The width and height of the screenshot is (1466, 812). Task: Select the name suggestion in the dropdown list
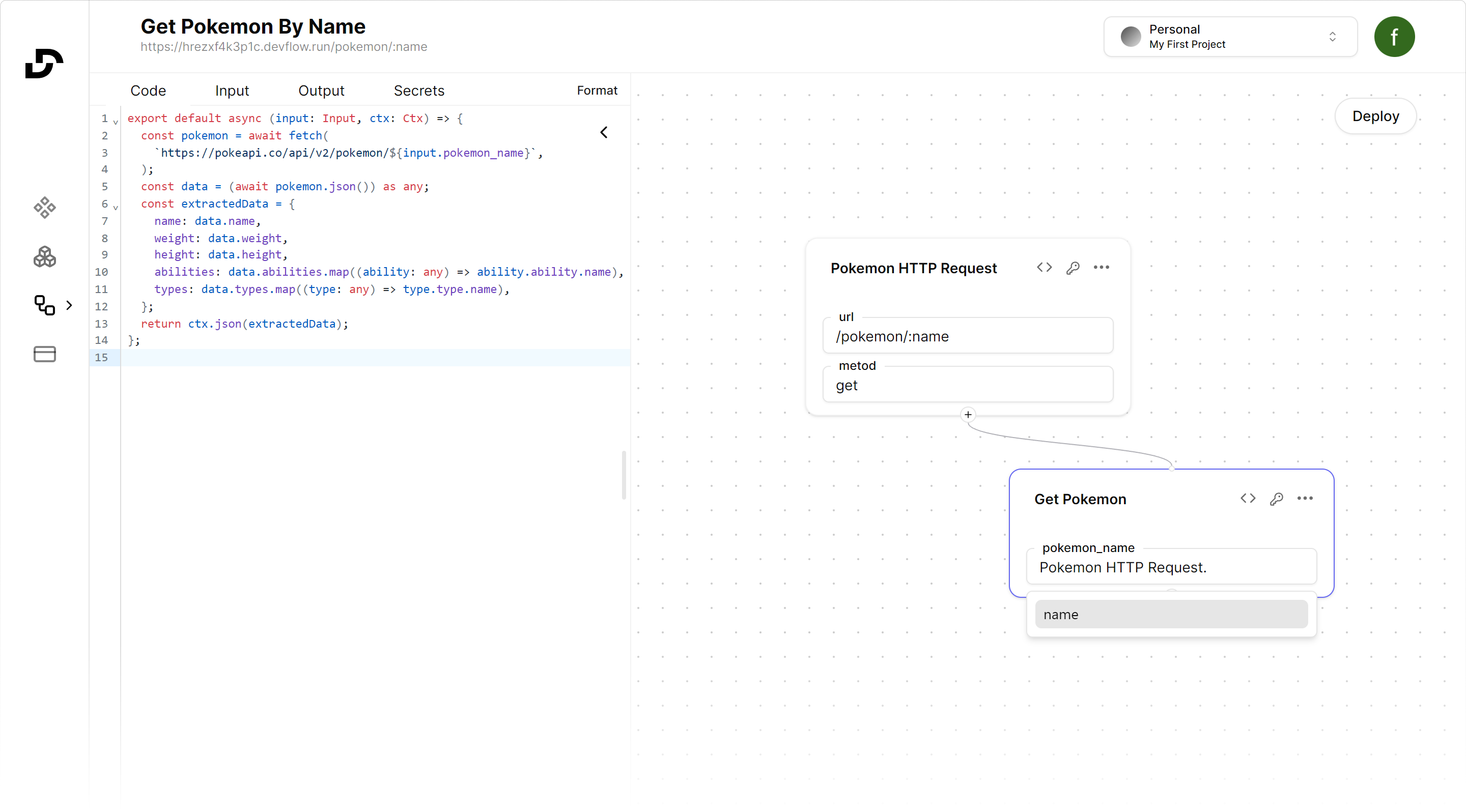click(1171, 615)
